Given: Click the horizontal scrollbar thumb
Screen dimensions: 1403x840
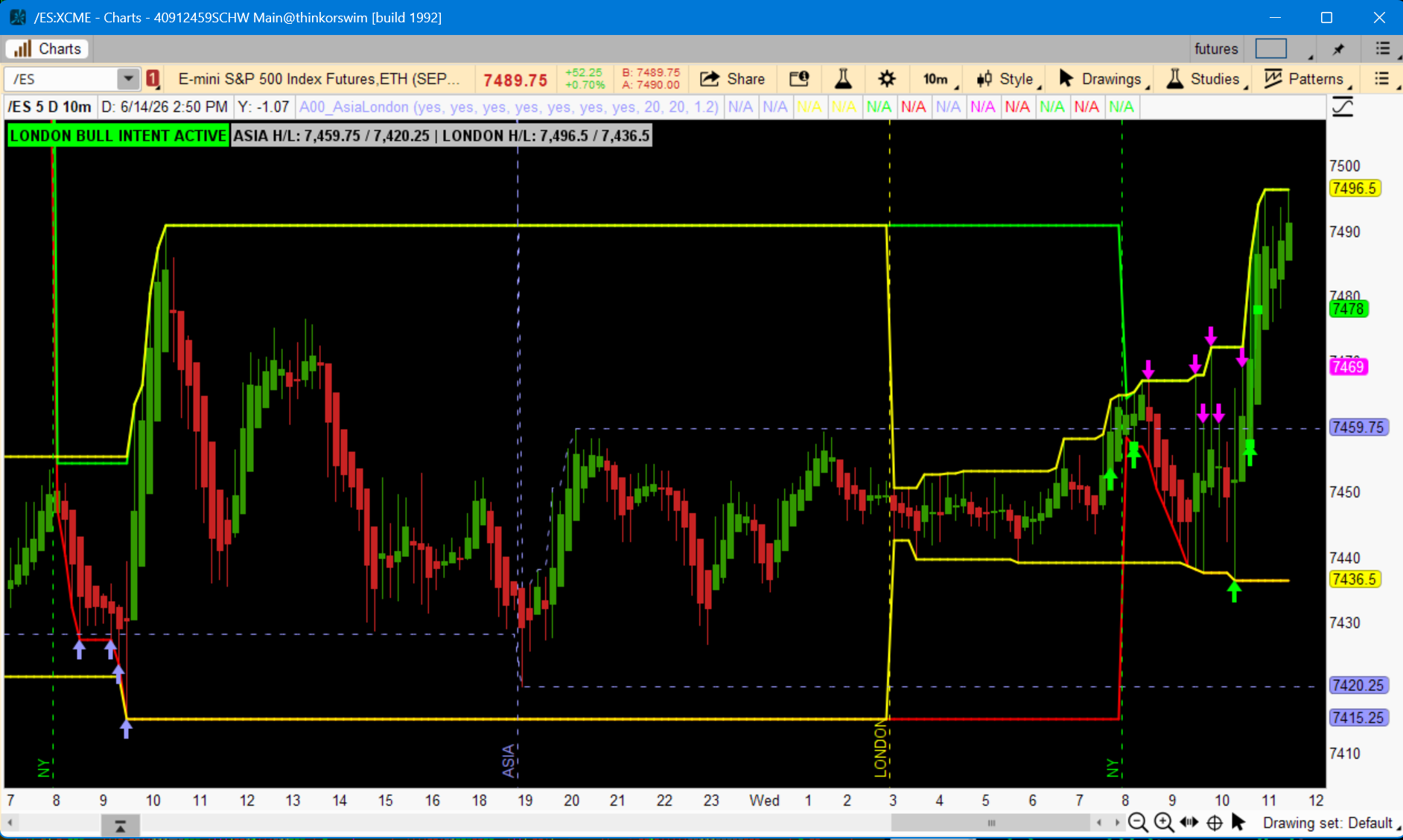Looking at the screenshot, I should click(991, 823).
